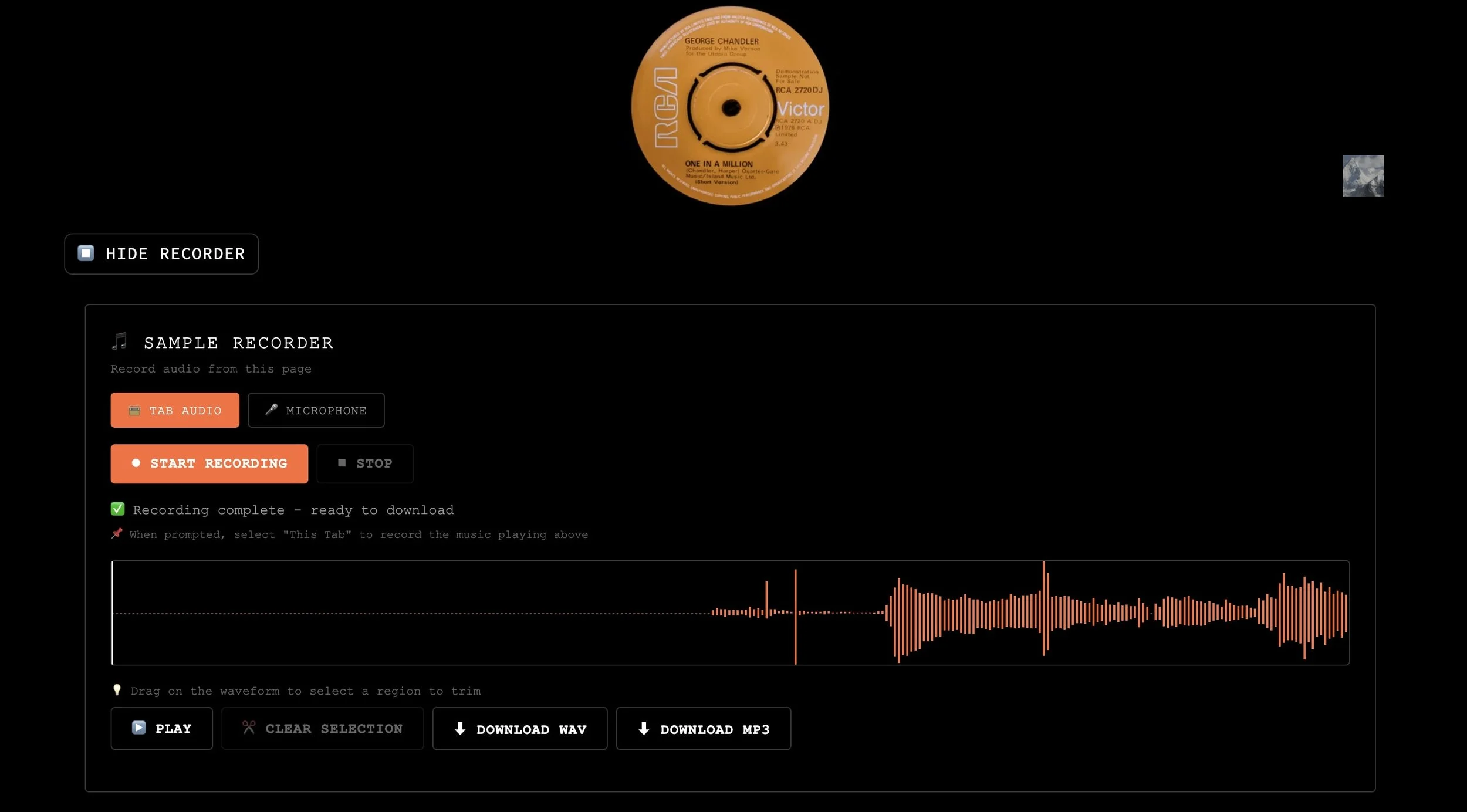
Task: Start Recording with the orange button
Action: pos(209,463)
